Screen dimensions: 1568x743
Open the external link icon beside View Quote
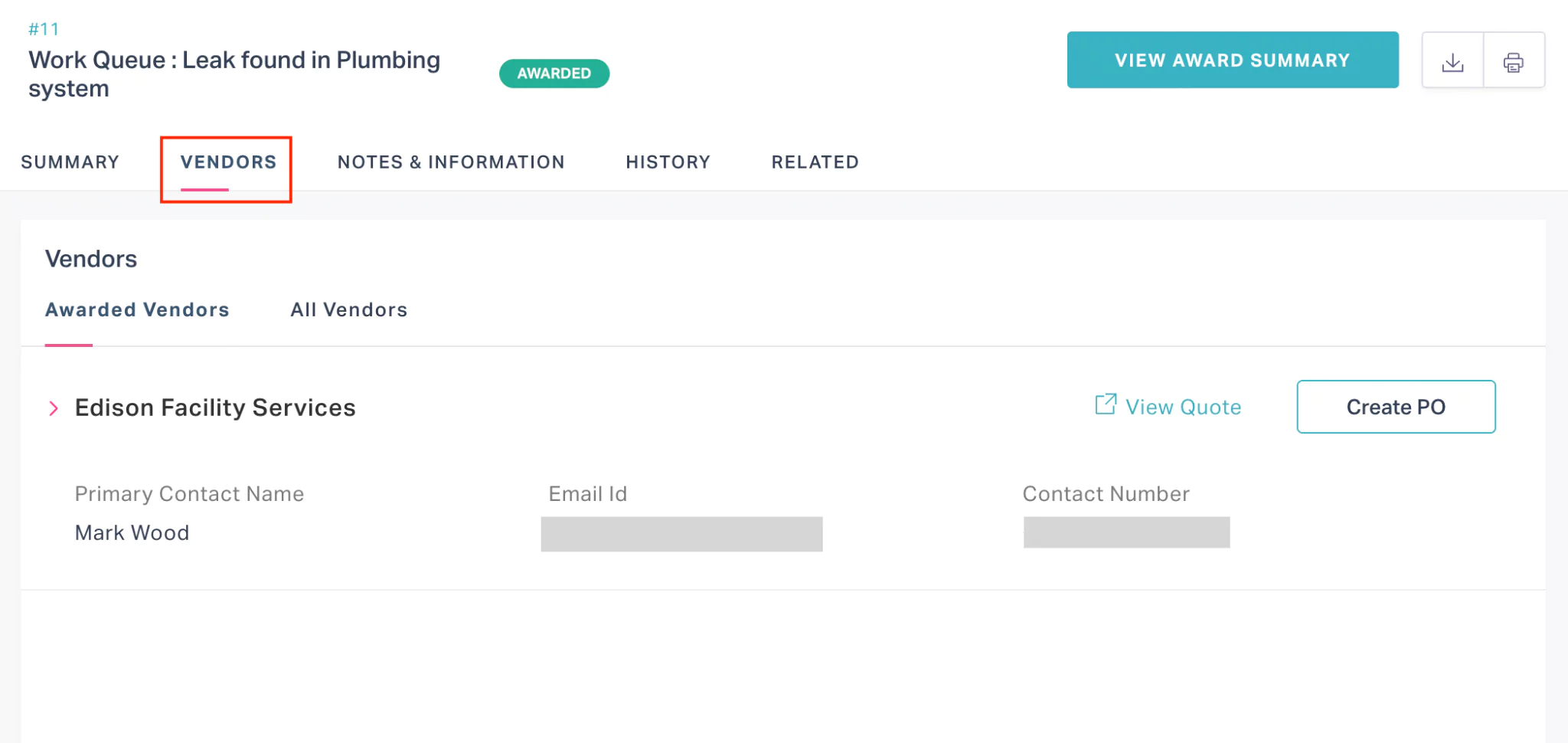(1106, 404)
